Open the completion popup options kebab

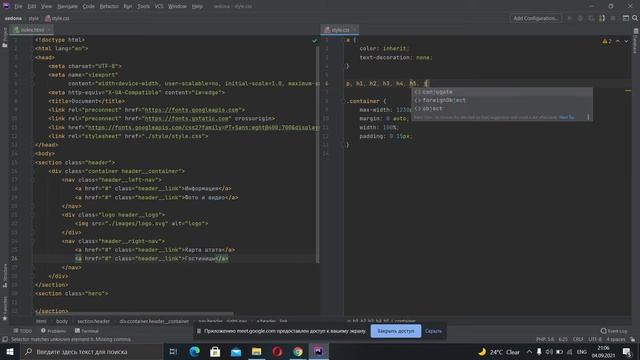[x=588, y=117]
